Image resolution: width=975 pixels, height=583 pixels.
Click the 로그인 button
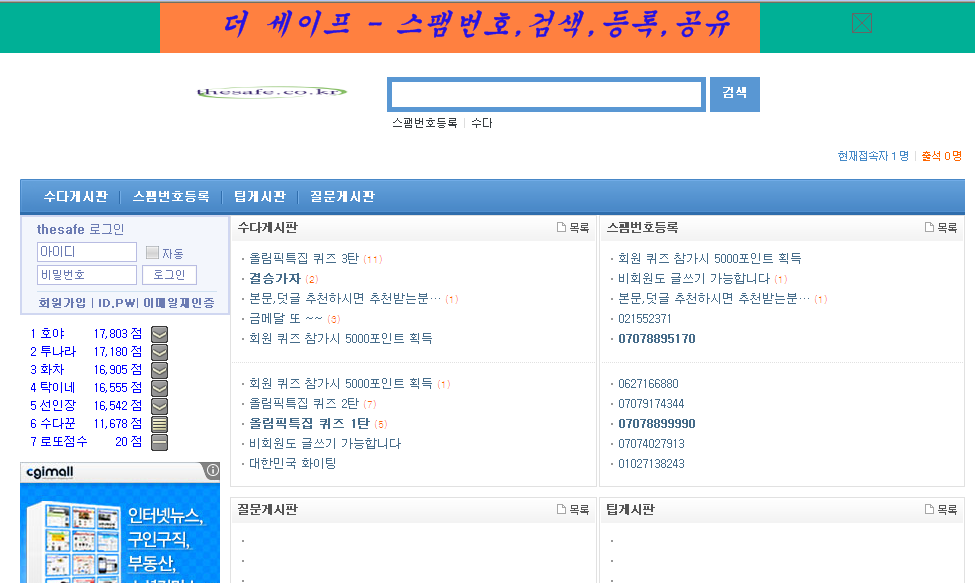[x=169, y=275]
